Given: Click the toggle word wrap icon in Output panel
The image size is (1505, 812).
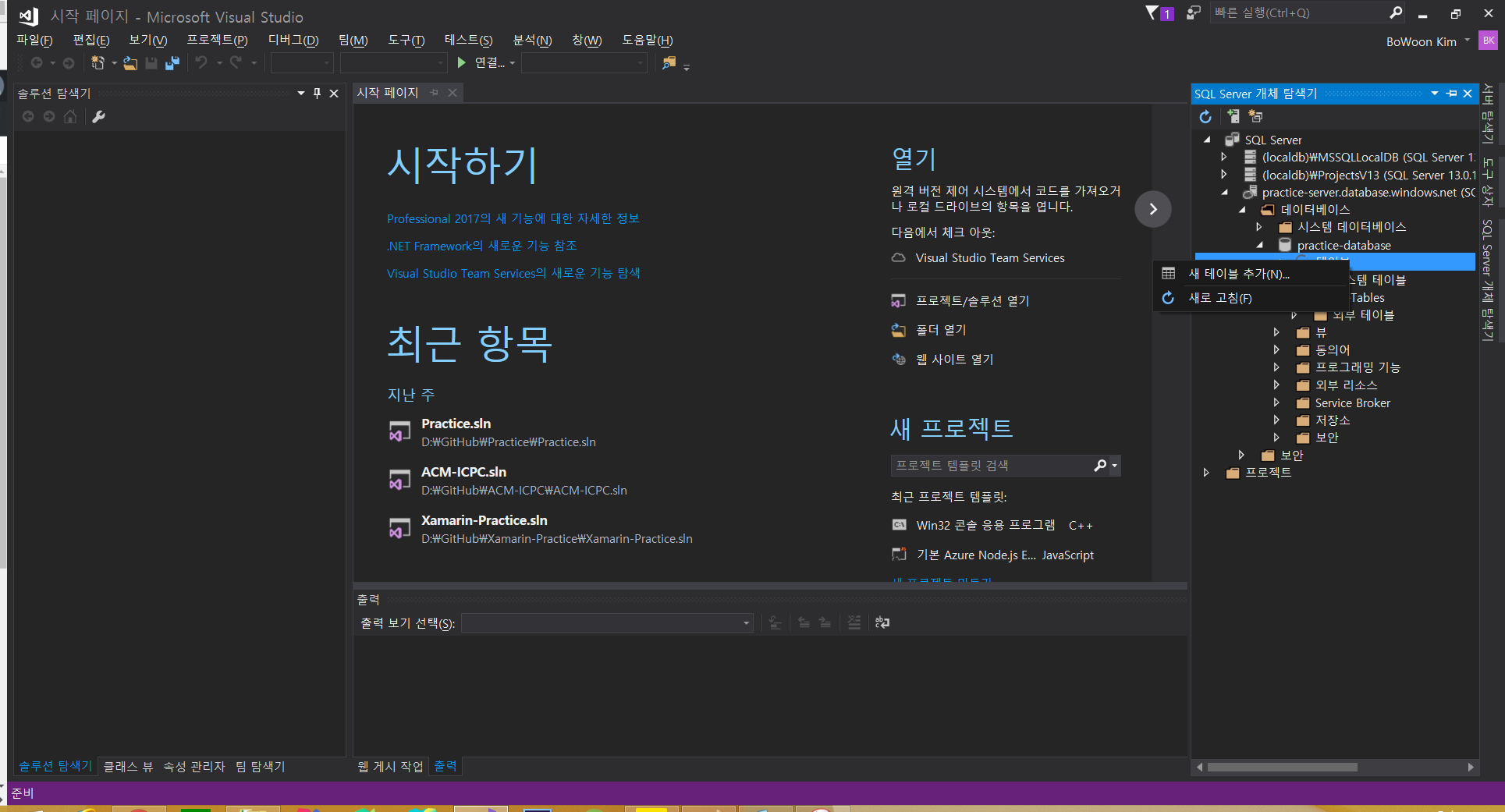Looking at the screenshot, I should tap(882, 622).
